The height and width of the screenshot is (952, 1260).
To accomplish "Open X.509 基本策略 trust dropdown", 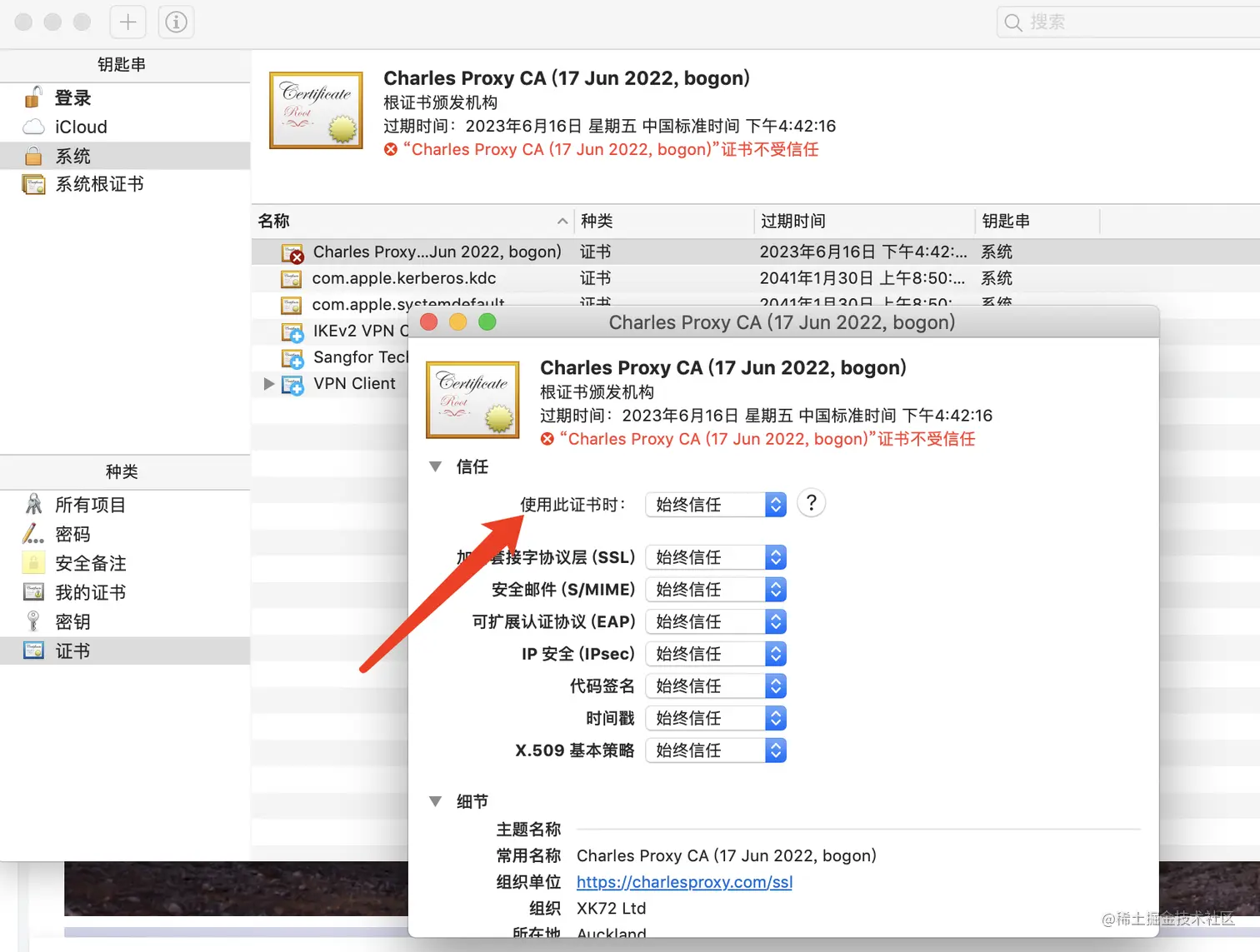I will [x=716, y=750].
